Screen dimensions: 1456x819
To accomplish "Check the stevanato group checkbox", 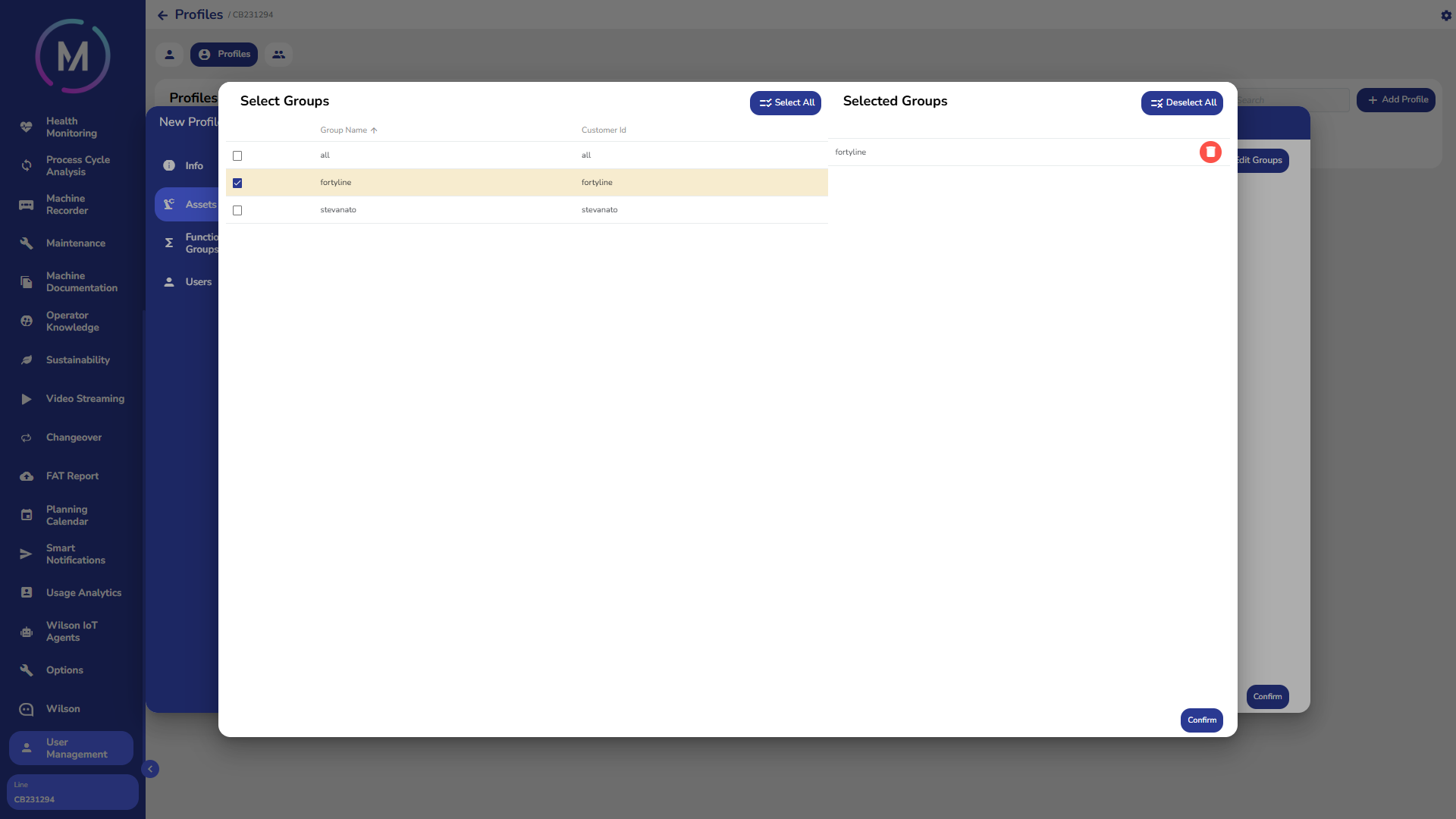I will (x=237, y=210).
